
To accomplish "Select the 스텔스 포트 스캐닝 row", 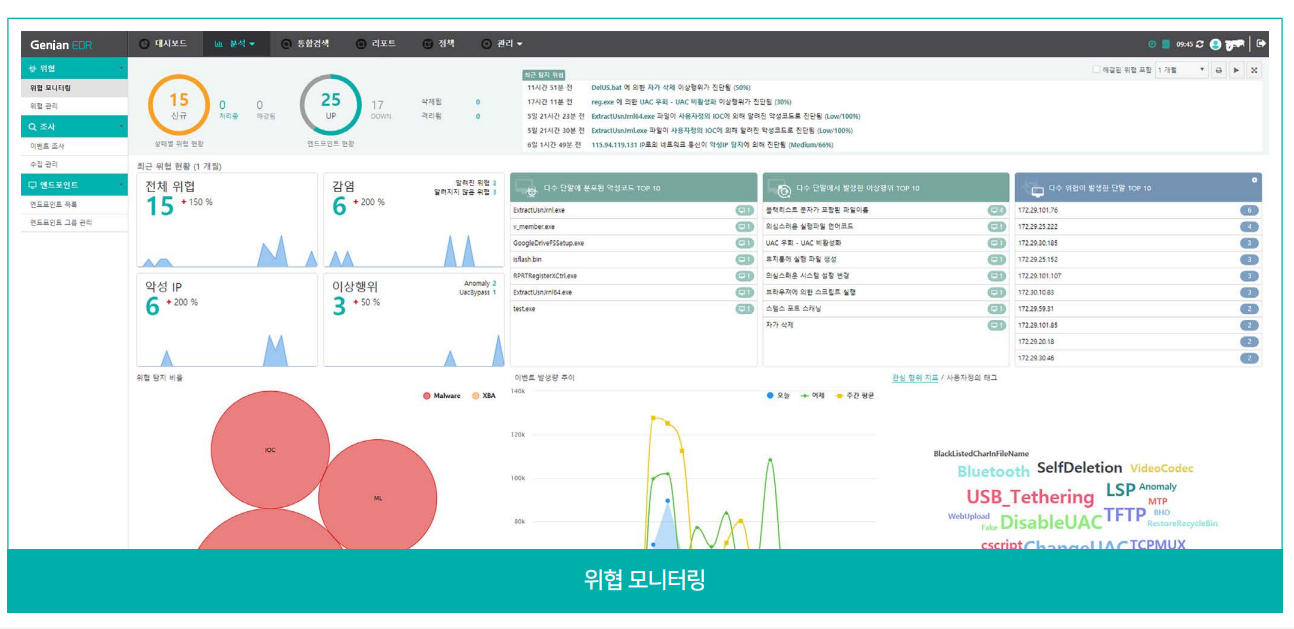I will [x=885, y=309].
